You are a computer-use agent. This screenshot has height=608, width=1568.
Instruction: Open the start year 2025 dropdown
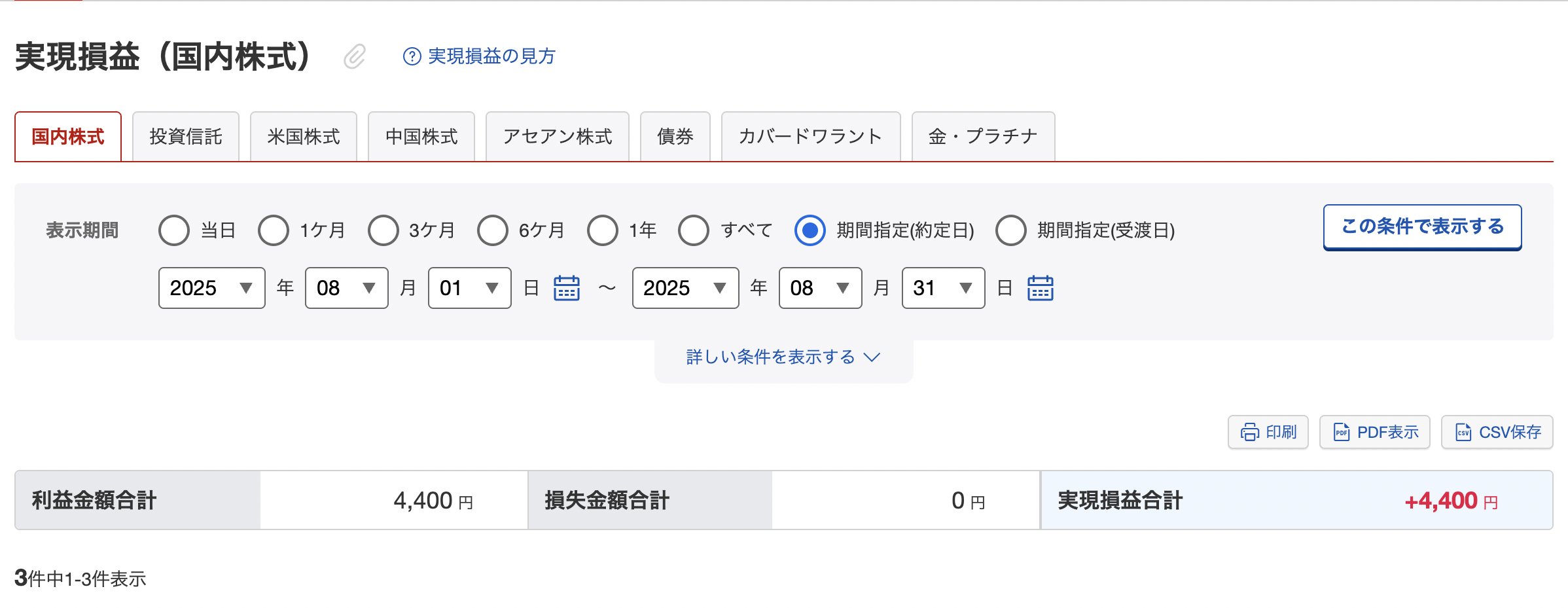click(x=212, y=288)
